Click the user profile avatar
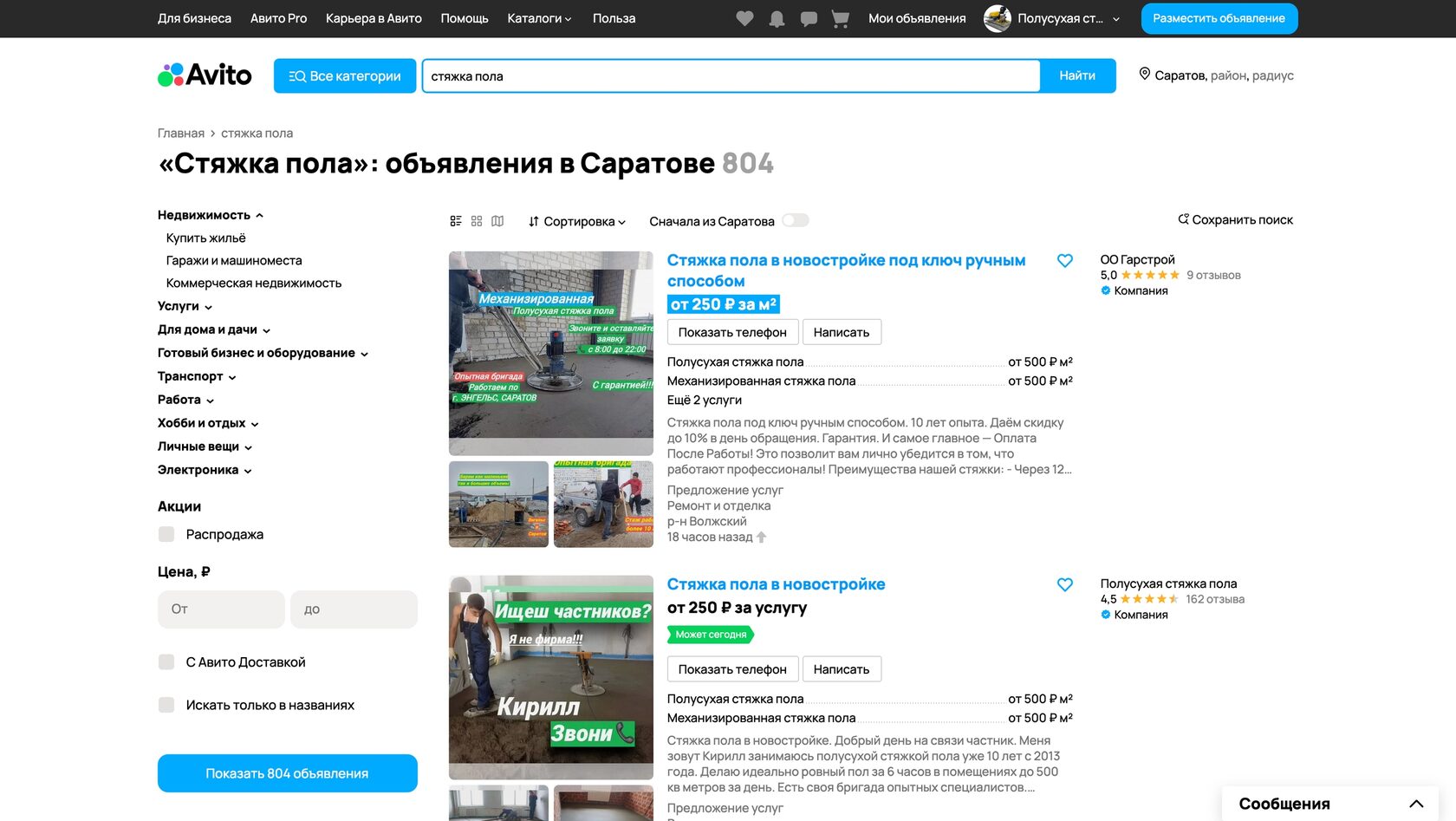 coord(998,18)
